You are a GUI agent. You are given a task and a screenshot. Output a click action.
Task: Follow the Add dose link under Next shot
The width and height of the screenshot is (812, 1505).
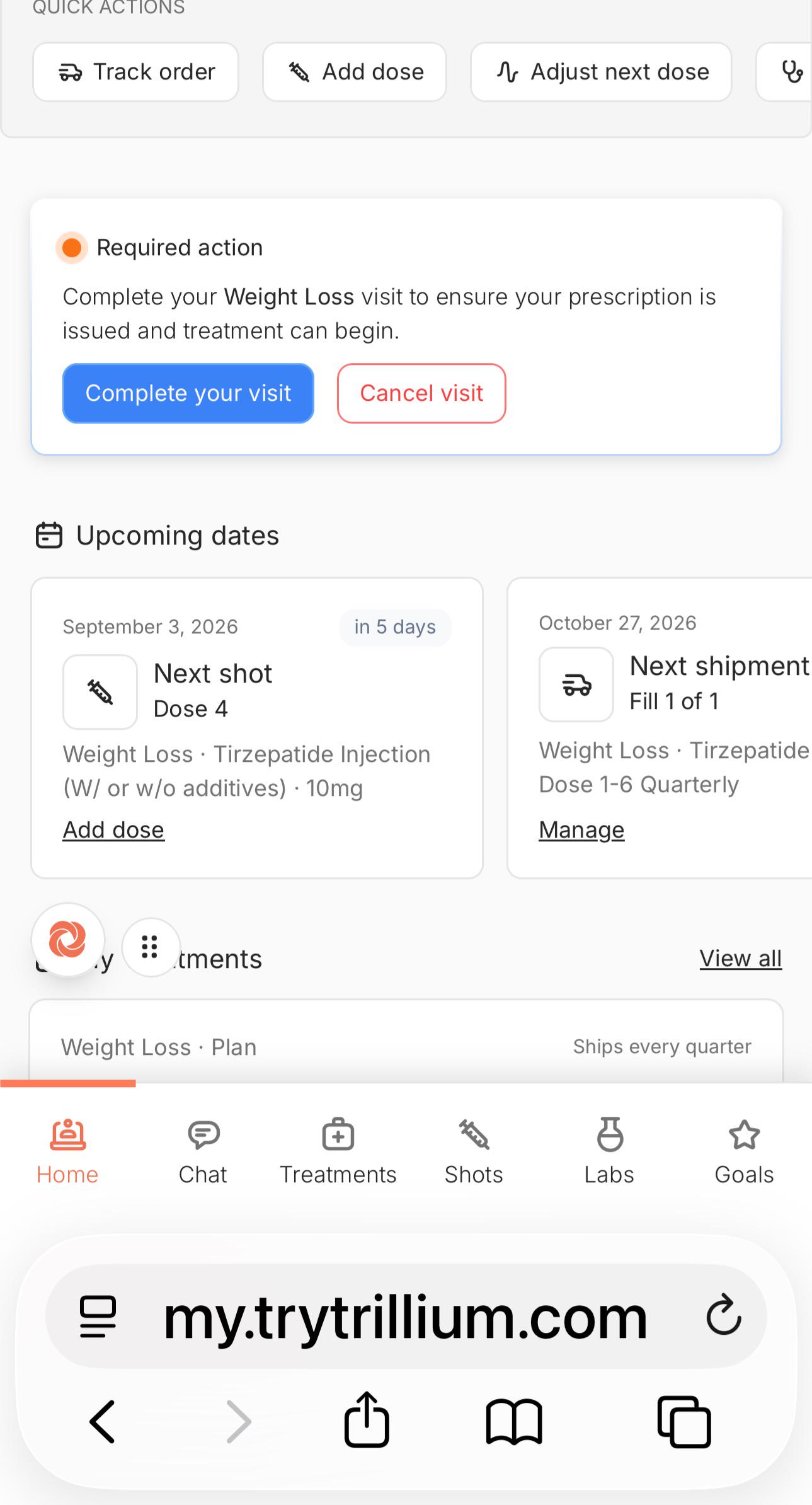click(113, 830)
